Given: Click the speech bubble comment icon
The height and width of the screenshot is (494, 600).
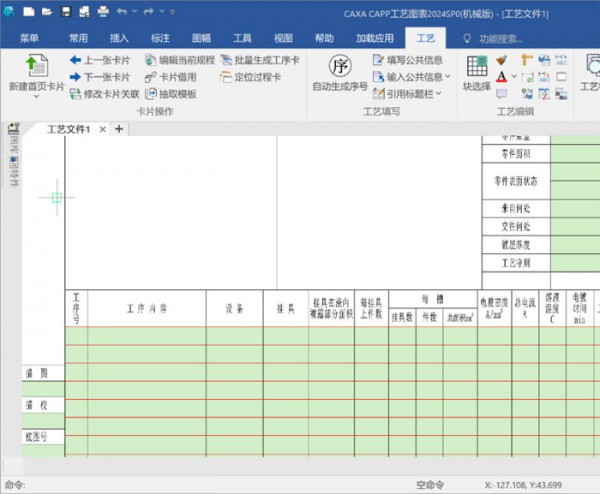Looking at the screenshot, I should point(502,94).
